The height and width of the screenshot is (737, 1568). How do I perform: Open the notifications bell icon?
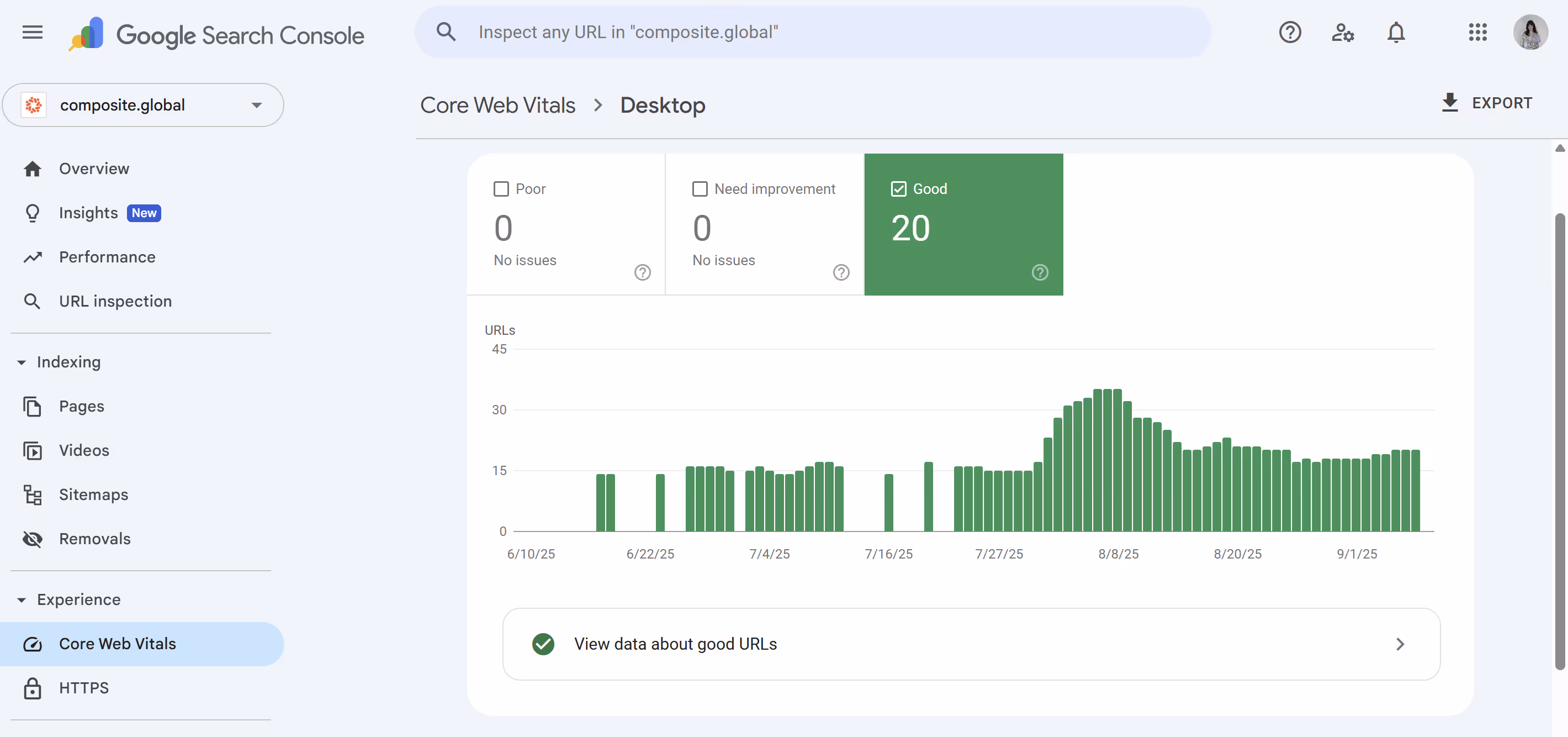[x=1395, y=32]
